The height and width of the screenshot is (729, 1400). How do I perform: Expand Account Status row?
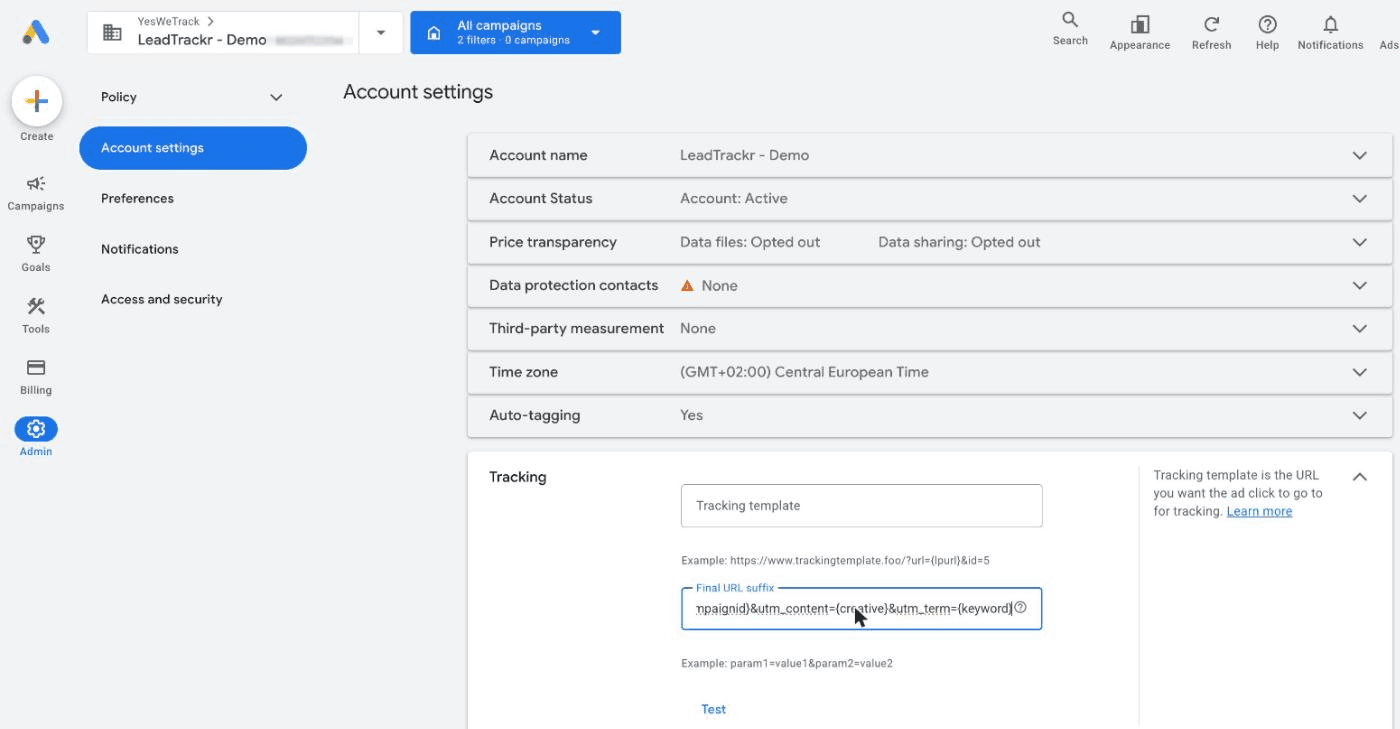click(x=1359, y=198)
